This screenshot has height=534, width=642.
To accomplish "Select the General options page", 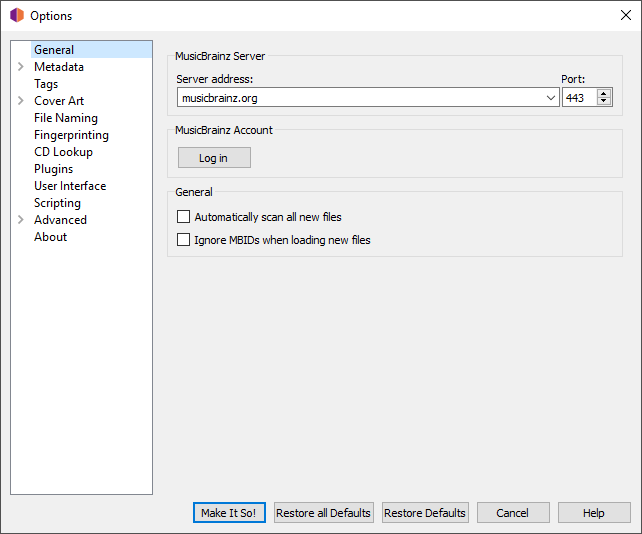I will click(91, 50).
